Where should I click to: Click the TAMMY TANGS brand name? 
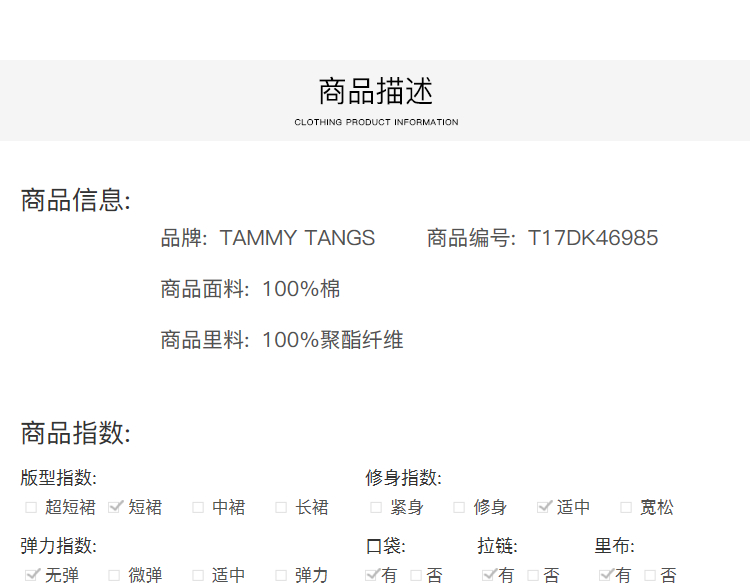(x=297, y=238)
